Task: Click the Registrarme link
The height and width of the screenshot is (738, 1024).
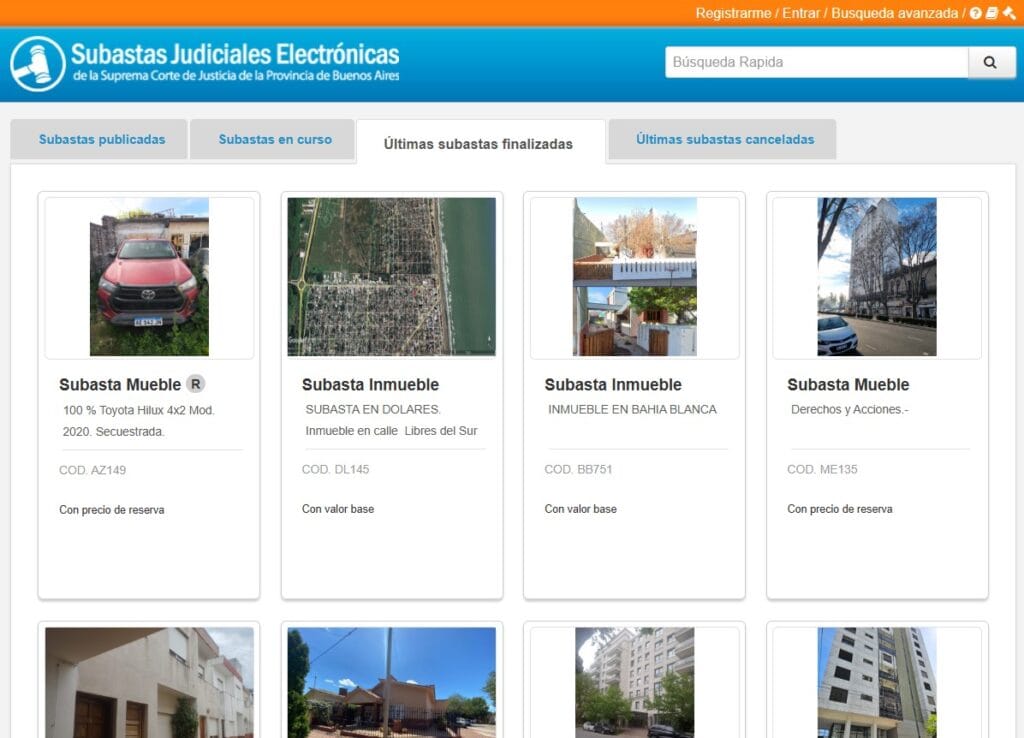Action: pos(733,13)
